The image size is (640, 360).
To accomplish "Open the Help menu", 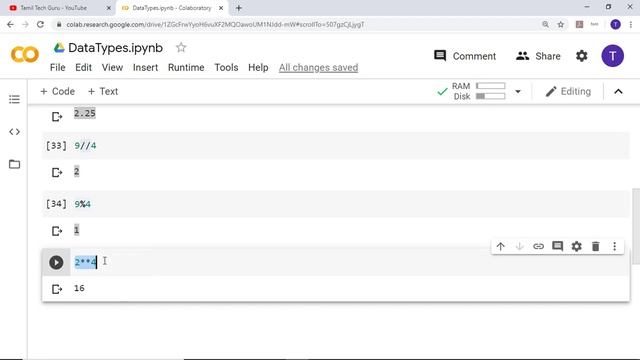I will (258, 67).
